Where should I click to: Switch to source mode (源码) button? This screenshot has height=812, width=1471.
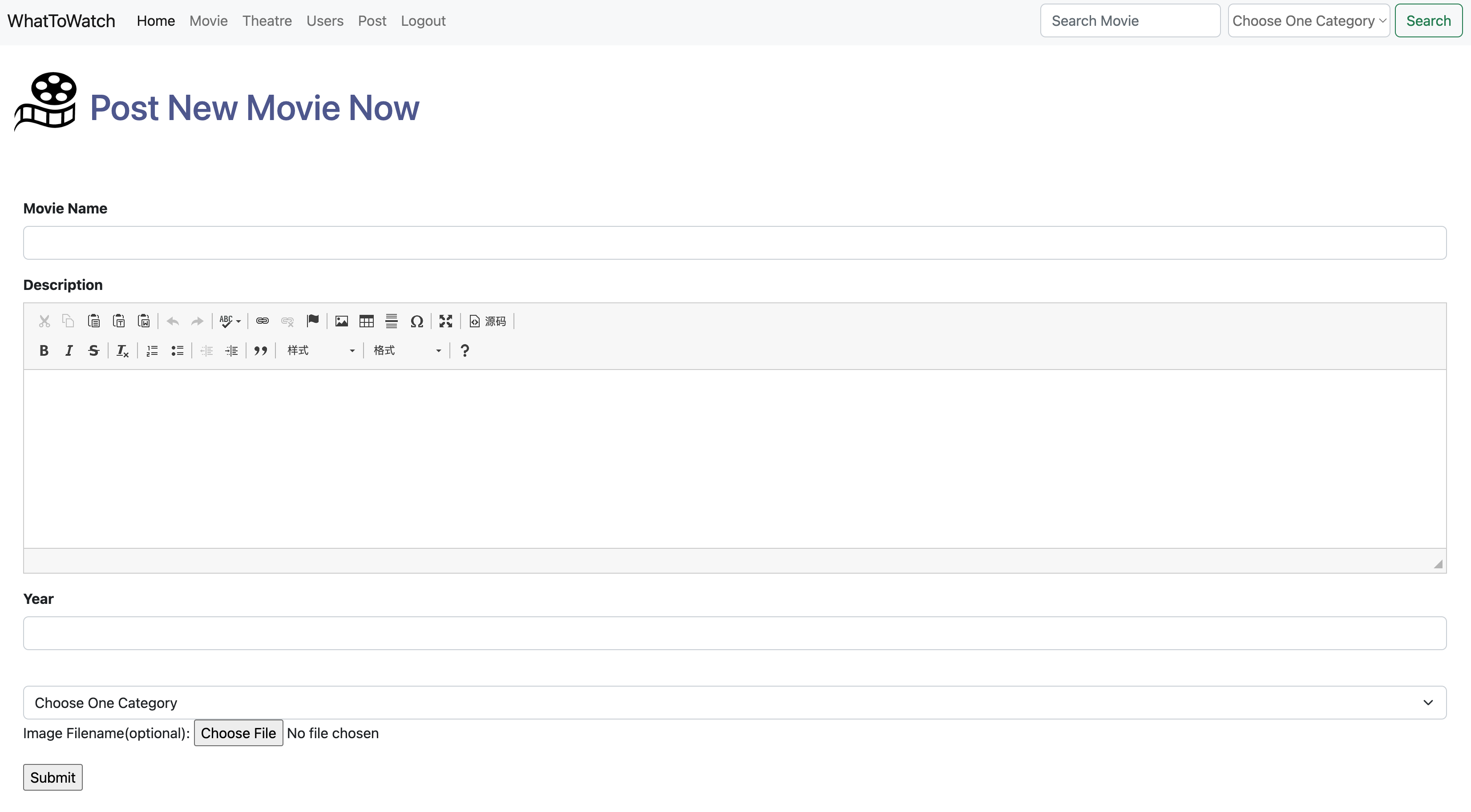488,321
